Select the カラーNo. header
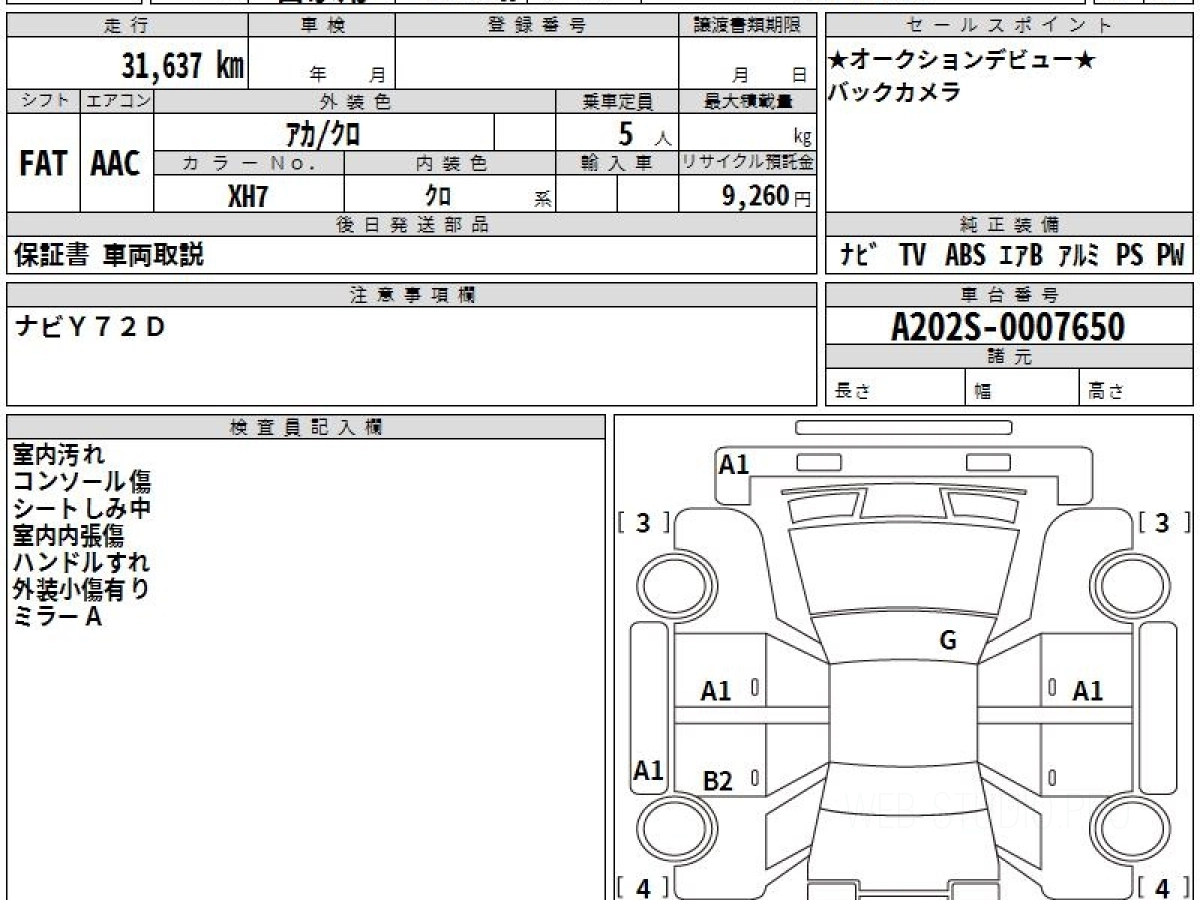Screen dimensions: 1200x900 coord(249,163)
